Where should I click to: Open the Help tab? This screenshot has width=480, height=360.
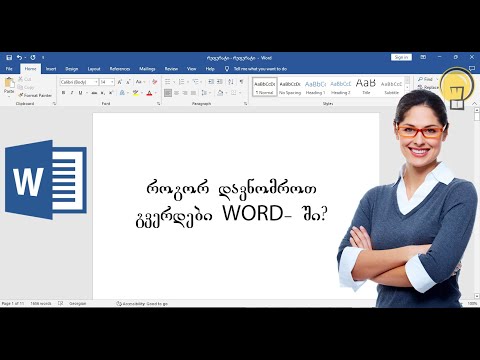click(x=210, y=69)
